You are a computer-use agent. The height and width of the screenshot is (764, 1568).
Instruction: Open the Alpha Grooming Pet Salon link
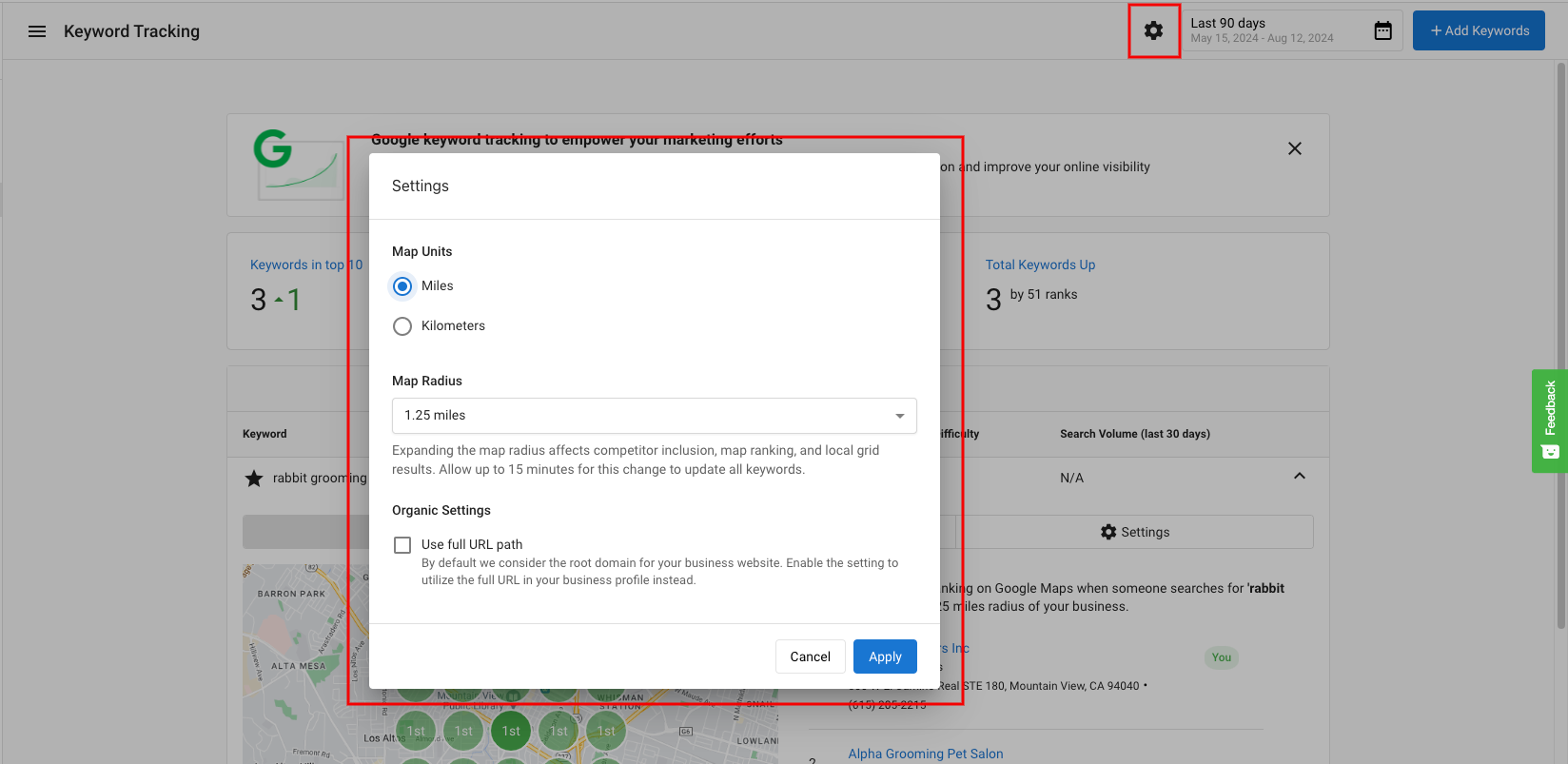pos(925,754)
